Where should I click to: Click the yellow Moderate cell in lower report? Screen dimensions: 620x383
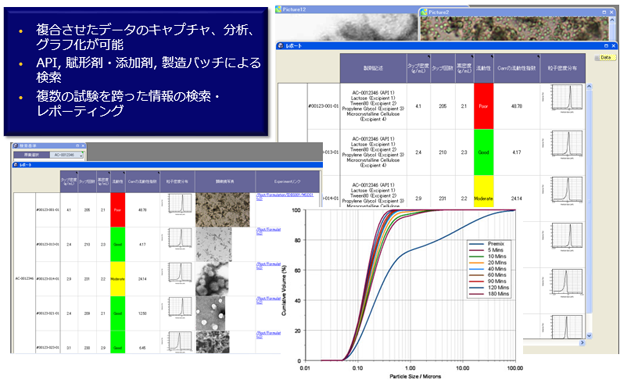117,279
